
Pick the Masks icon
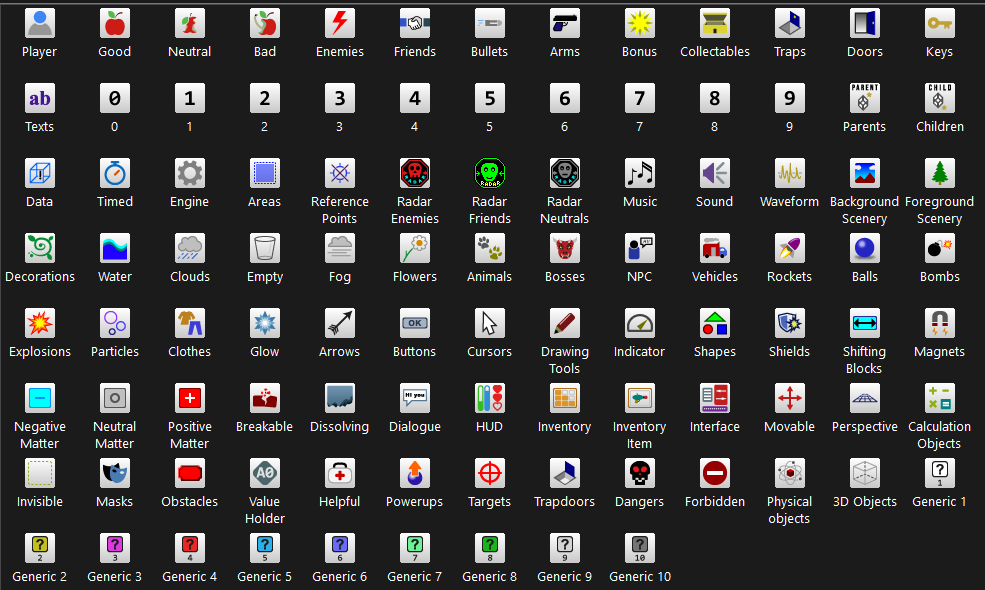click(114, 474)
